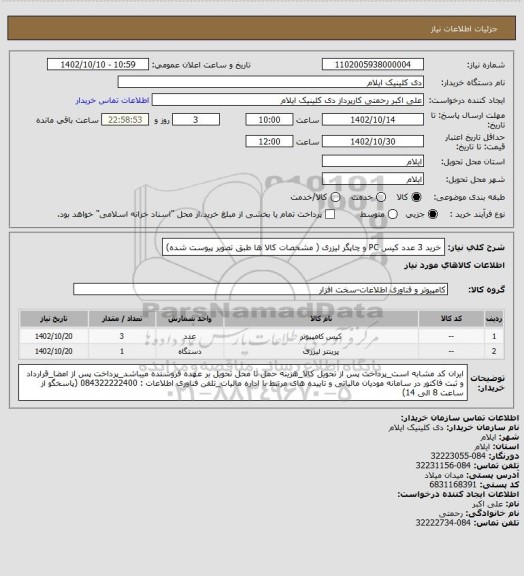This screenshot has height=576, width=524.
Task: Click the remaining time field 22:58:53
Action: point(125,120)
